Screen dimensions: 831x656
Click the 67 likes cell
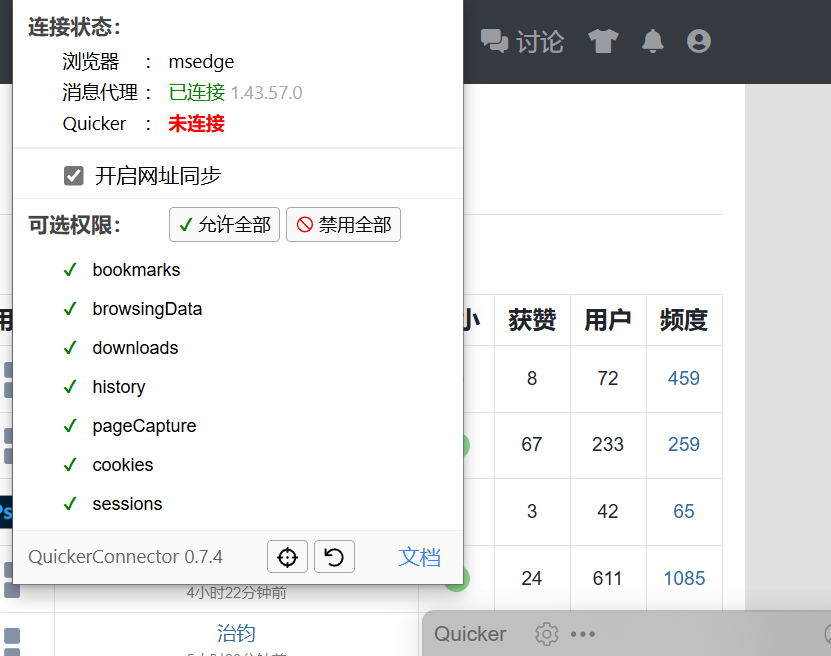pos(532,444)
